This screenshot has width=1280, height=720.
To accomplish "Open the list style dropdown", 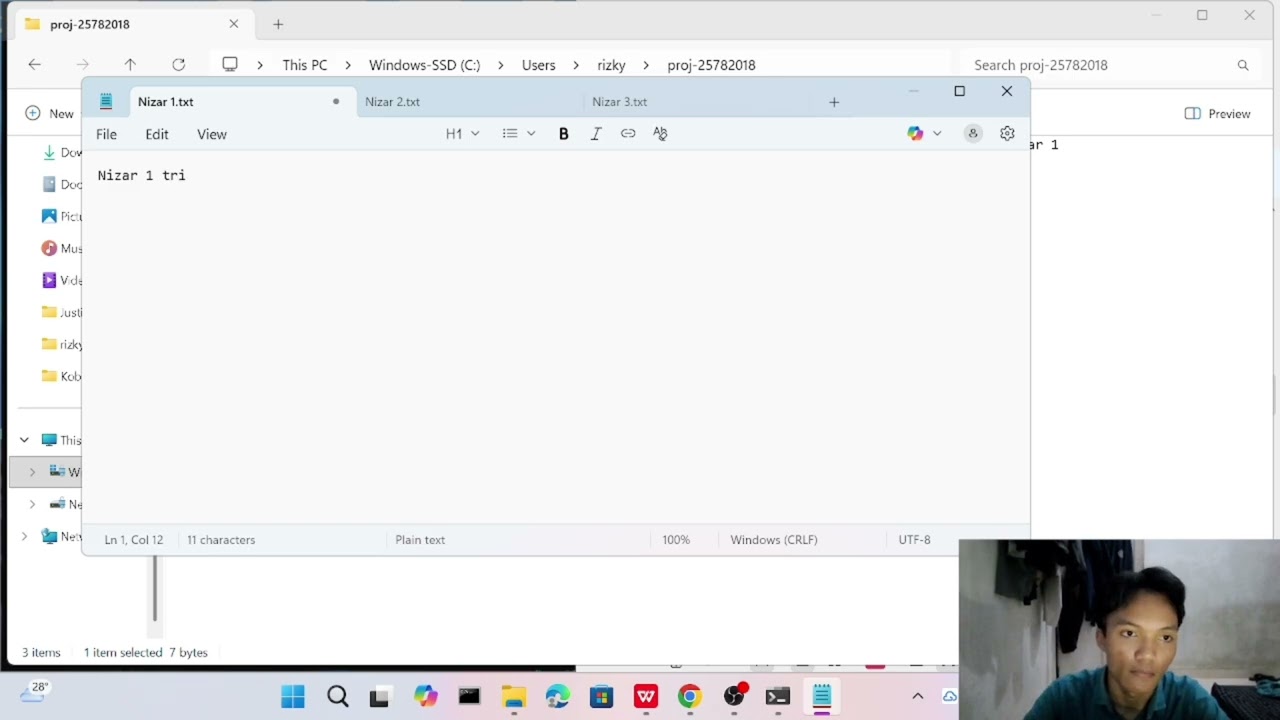I will 518,134.
